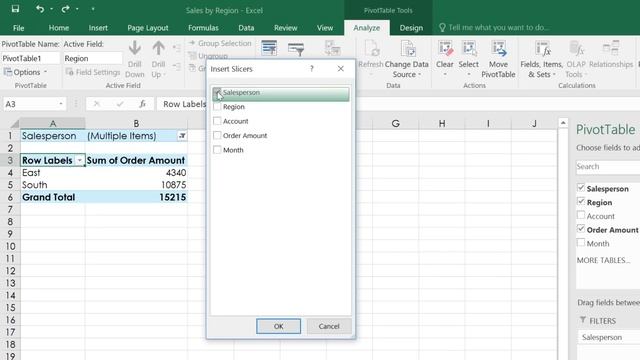The image size is (640, 360).
Task: Click the Undo arrow icon
Action: 40,9
